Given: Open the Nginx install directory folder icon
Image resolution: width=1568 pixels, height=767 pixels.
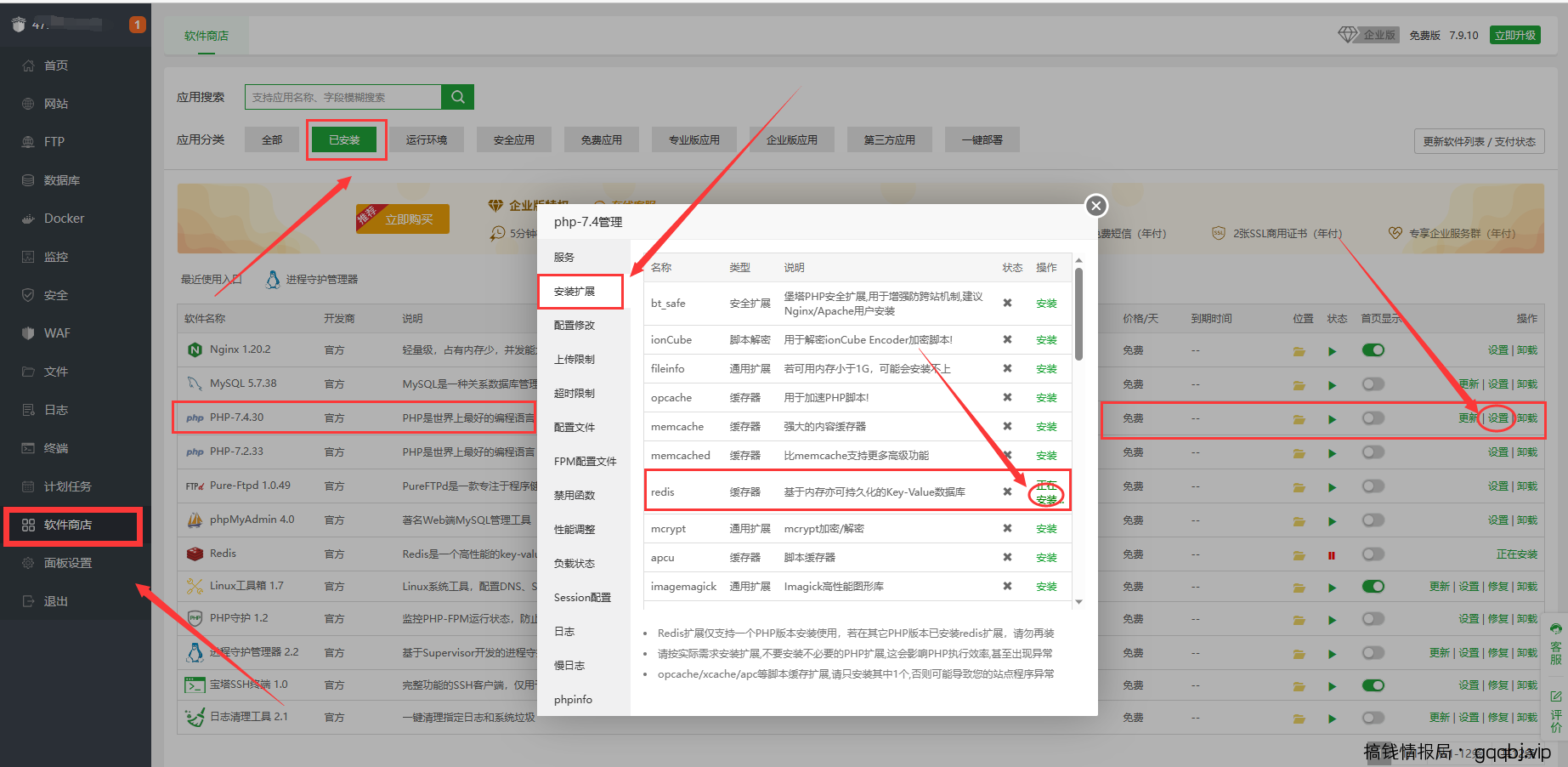Looking at the screenshot, I should tap(1299, 349).
